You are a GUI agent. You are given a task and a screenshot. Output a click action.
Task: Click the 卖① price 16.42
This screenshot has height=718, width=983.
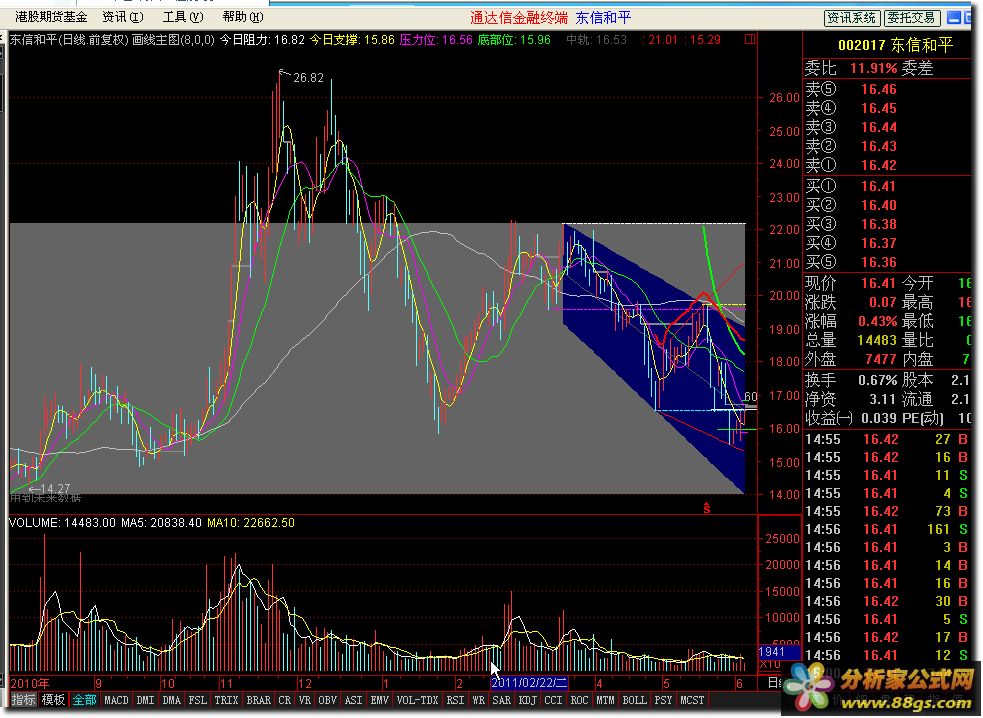[878, 165]
